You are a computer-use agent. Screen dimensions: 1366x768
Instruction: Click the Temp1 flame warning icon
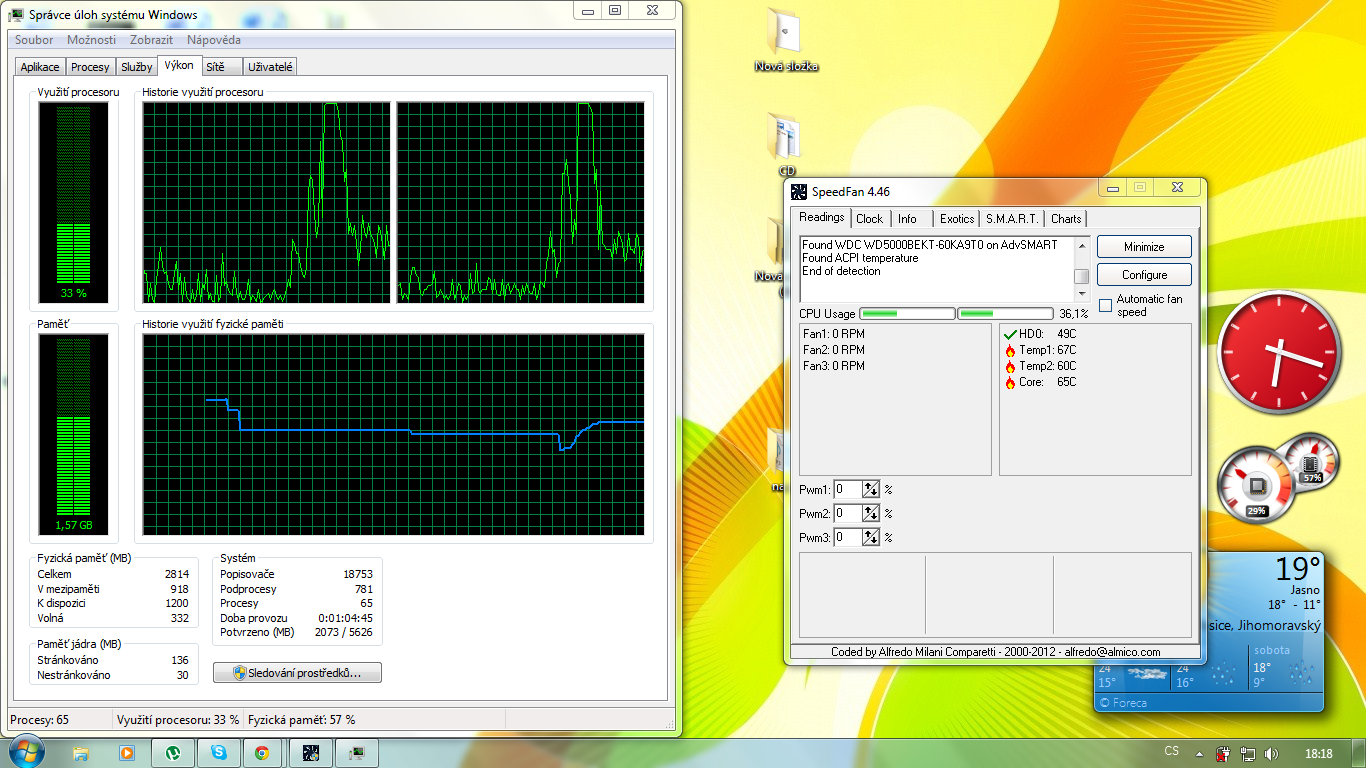[1010, 350]
